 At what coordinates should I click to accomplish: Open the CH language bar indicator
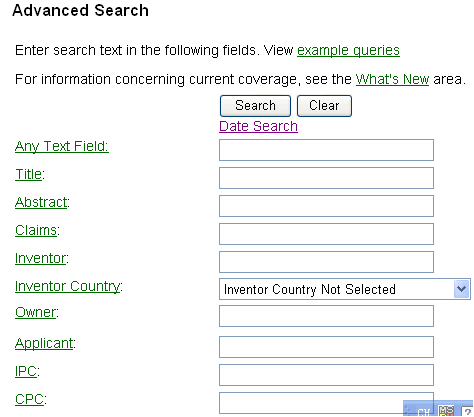coord(423,412)
